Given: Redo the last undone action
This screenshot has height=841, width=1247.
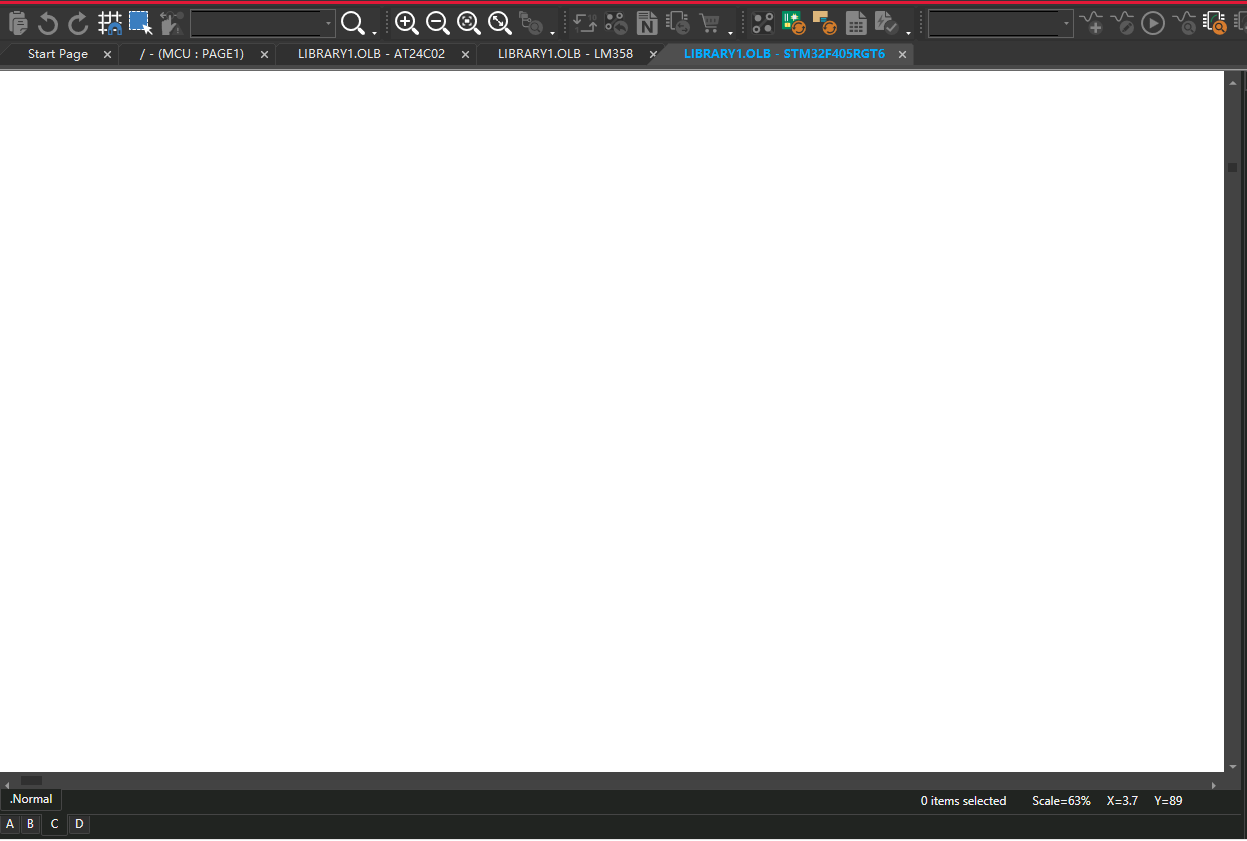Looking at the screenshot, I should pyautogui.click(x=78, y=23).
